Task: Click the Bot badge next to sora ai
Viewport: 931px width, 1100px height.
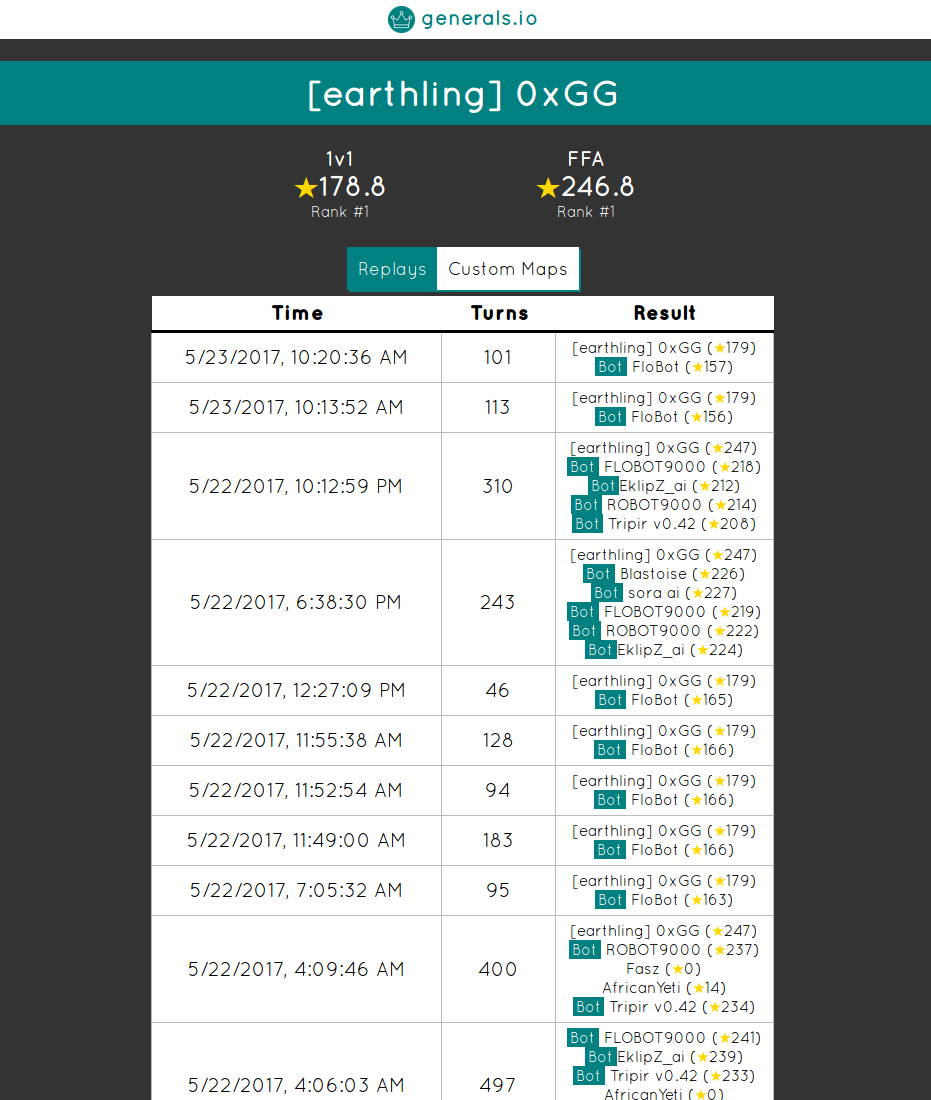Action: pyautogui.click(x=607, y=593)
